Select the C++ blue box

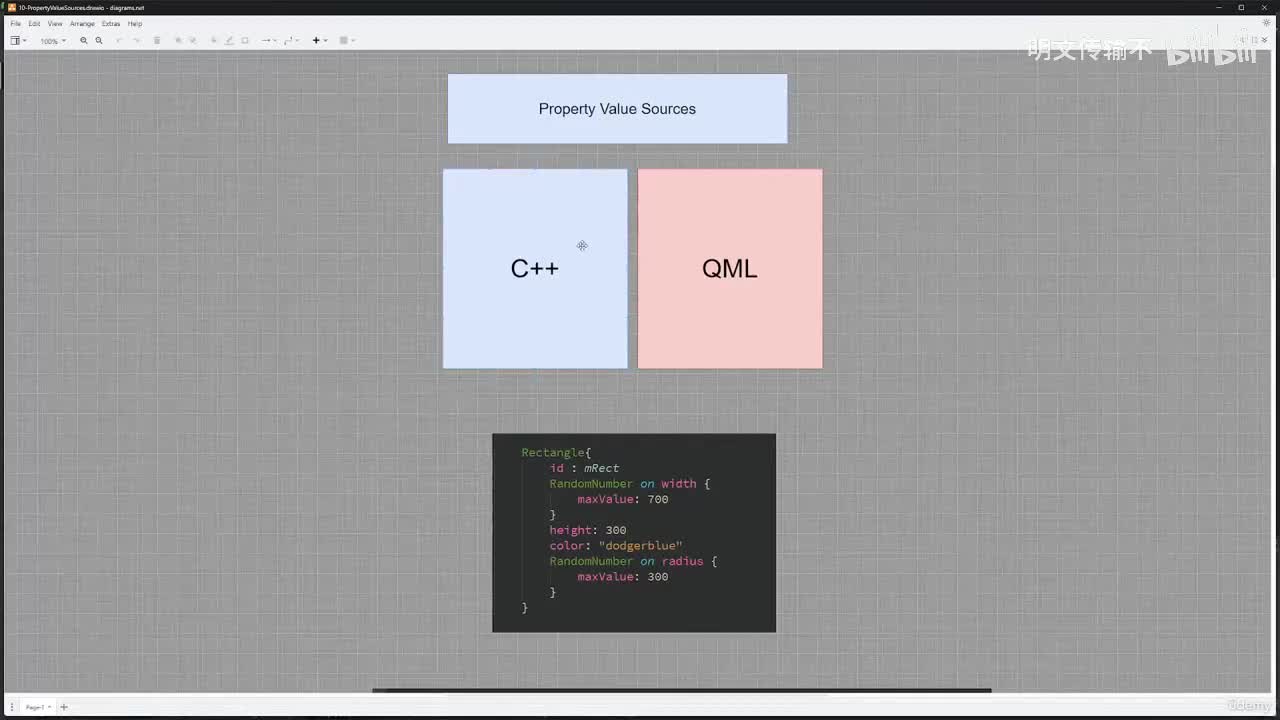point(535,268)
